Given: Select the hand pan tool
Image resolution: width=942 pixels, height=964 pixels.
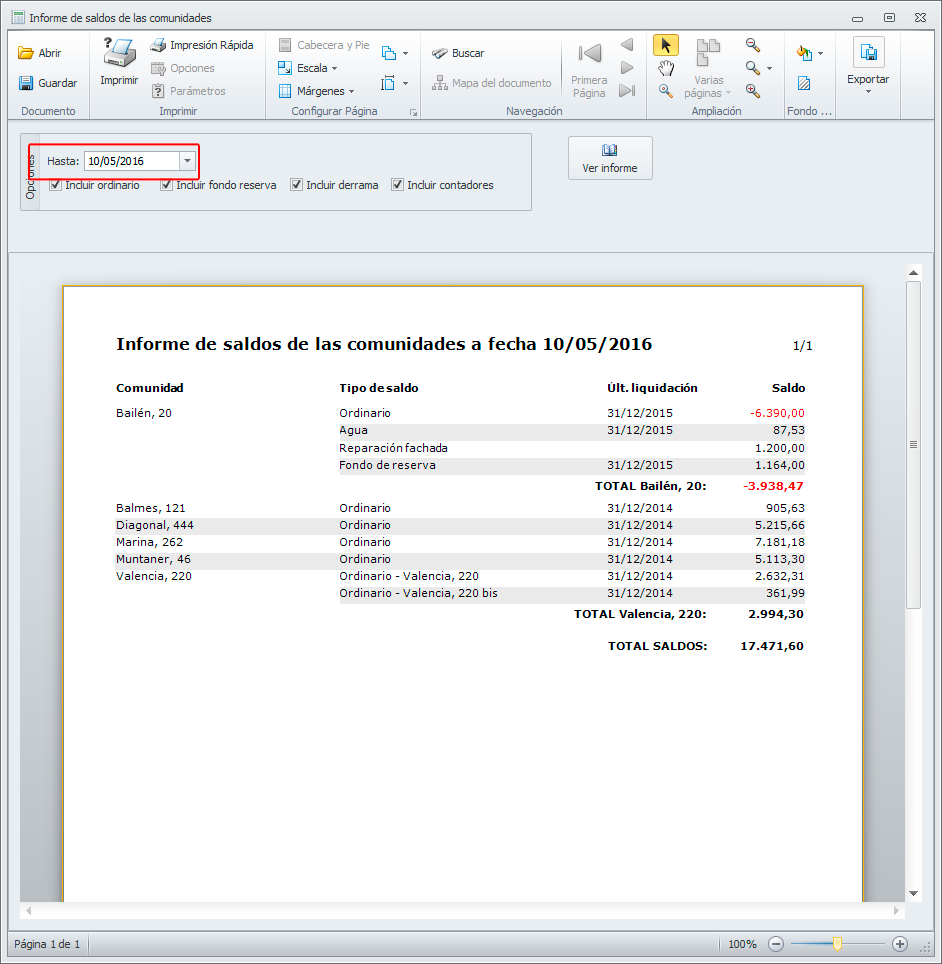Looking at the screenshot, I should click(x=665, y=68).
